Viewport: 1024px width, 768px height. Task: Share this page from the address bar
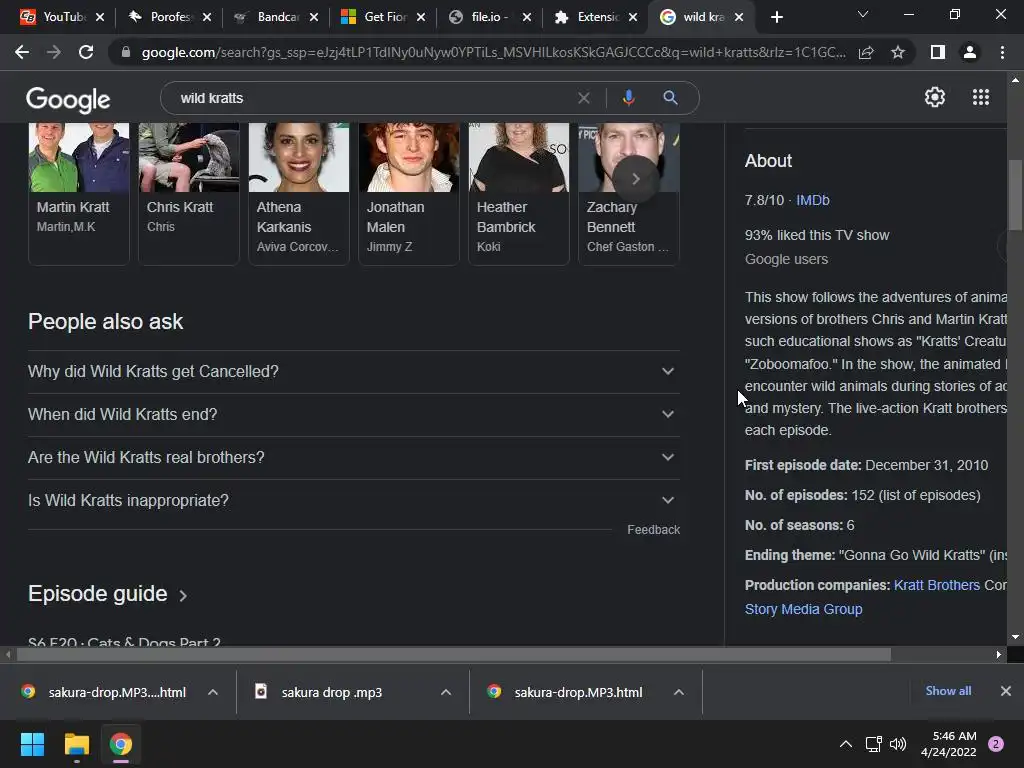click(866, 52)
